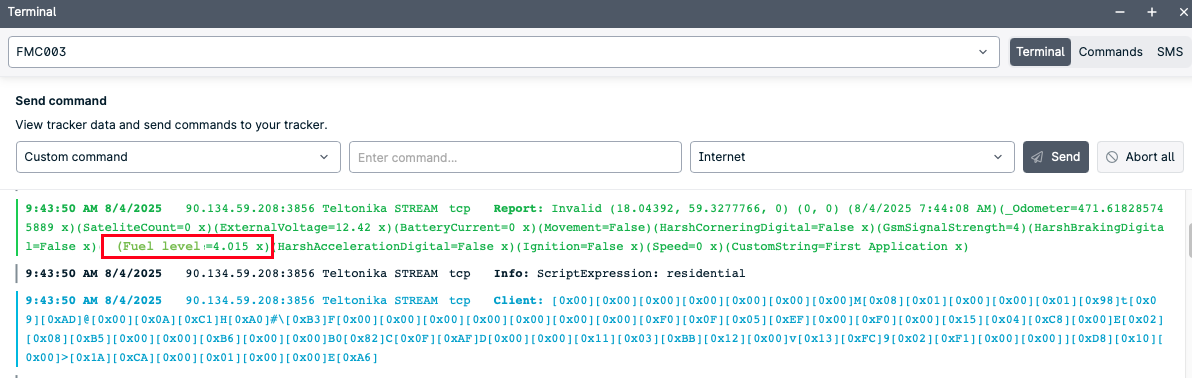Expand the Terminal panel with the plus icon
Image resolution: width=1192 pixels, height=378 pixels.
coord(1152,12)
